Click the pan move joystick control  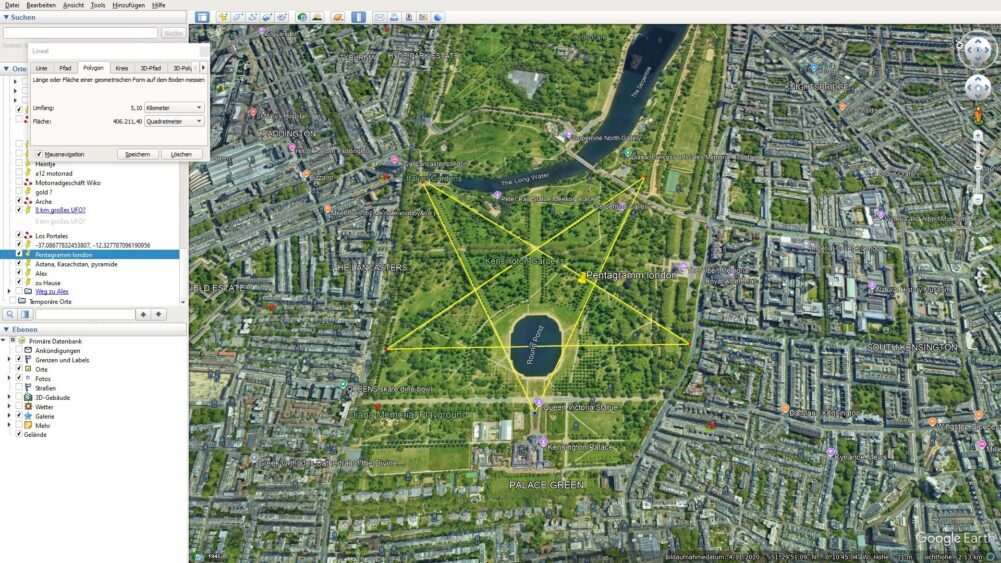pos(977,87)
